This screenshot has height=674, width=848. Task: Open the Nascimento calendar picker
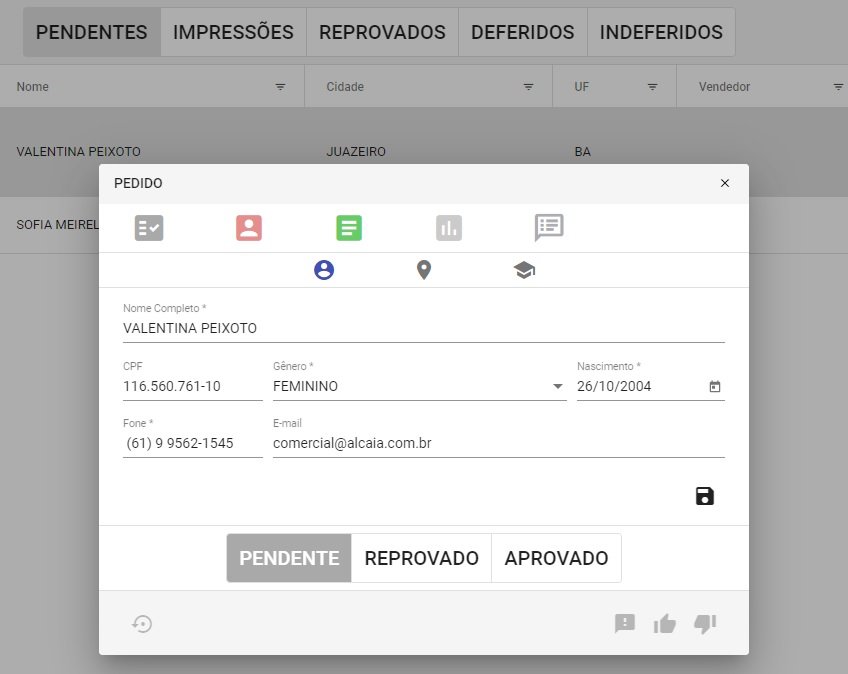tap(714, 387)
